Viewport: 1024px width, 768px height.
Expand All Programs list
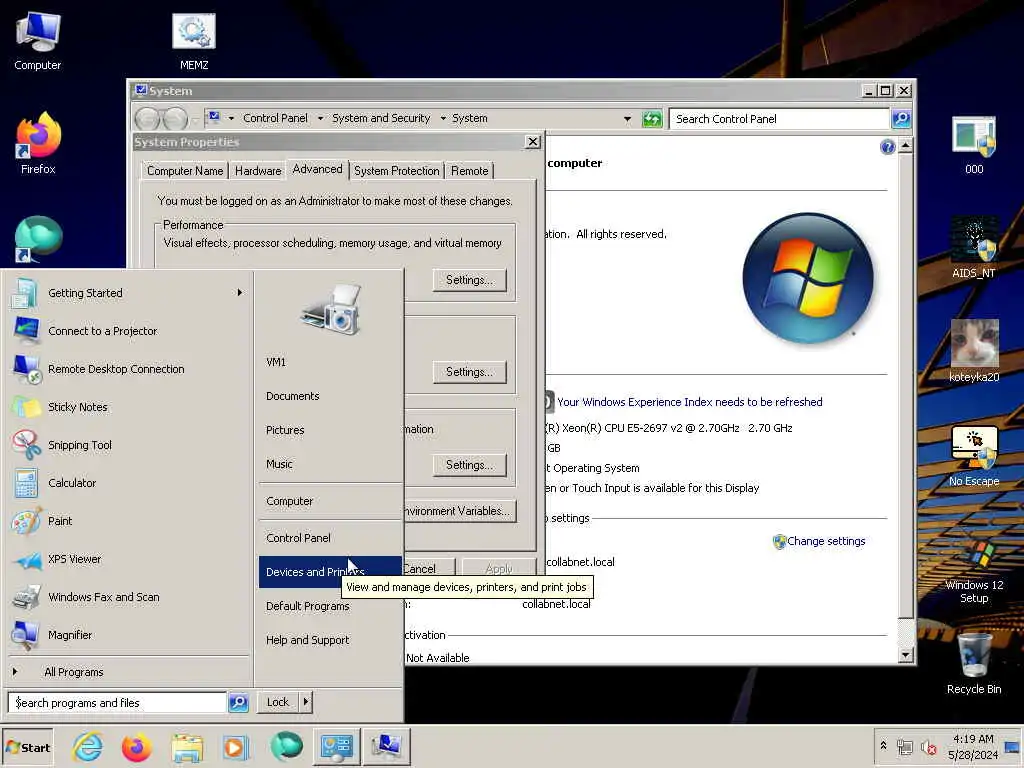[x=127, y=672]
